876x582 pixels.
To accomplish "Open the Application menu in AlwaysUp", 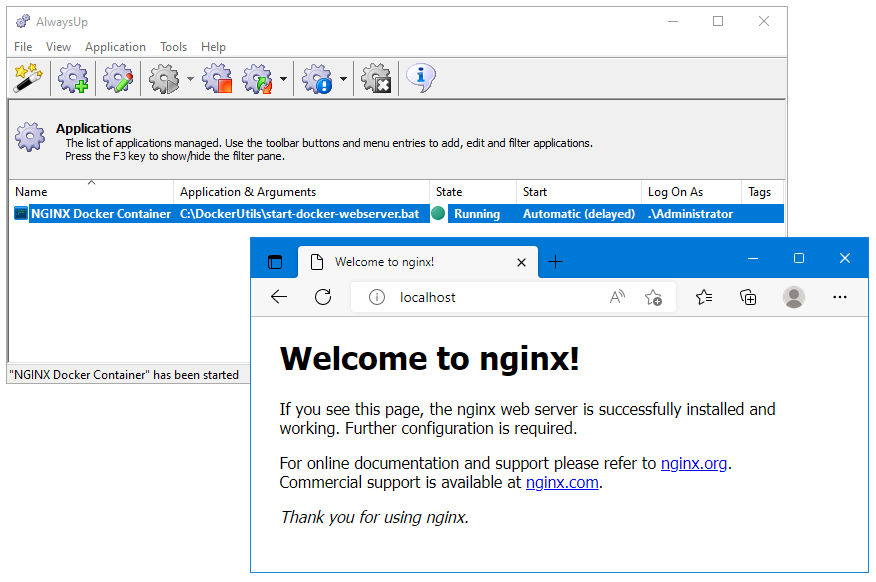I will tap(115, 47).
